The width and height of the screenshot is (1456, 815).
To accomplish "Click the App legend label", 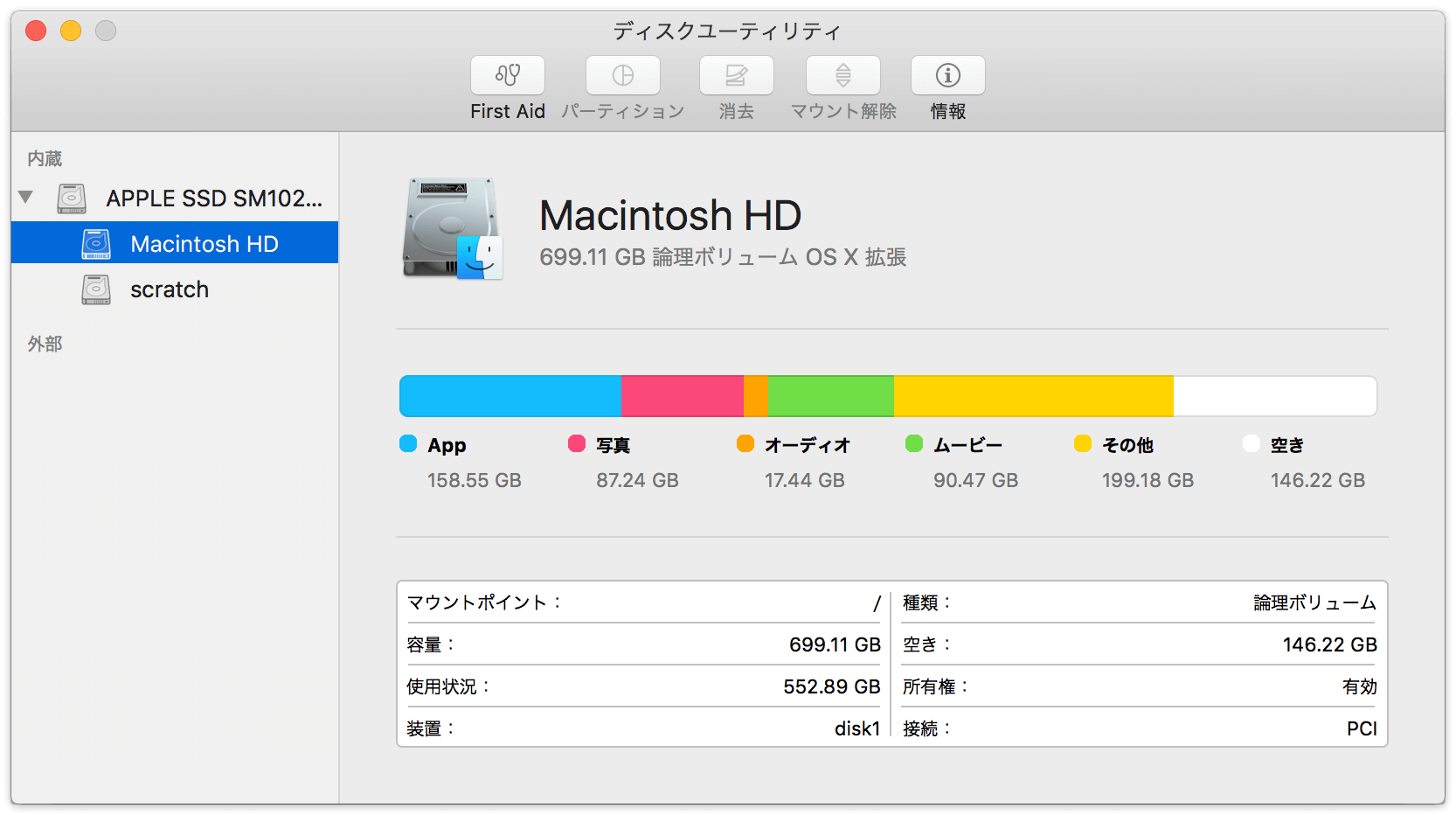I will tap(447, 445).
